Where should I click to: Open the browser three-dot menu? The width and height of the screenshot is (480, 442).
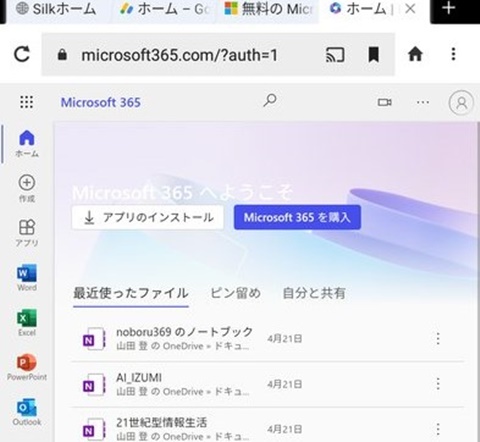tap(453, 54)
